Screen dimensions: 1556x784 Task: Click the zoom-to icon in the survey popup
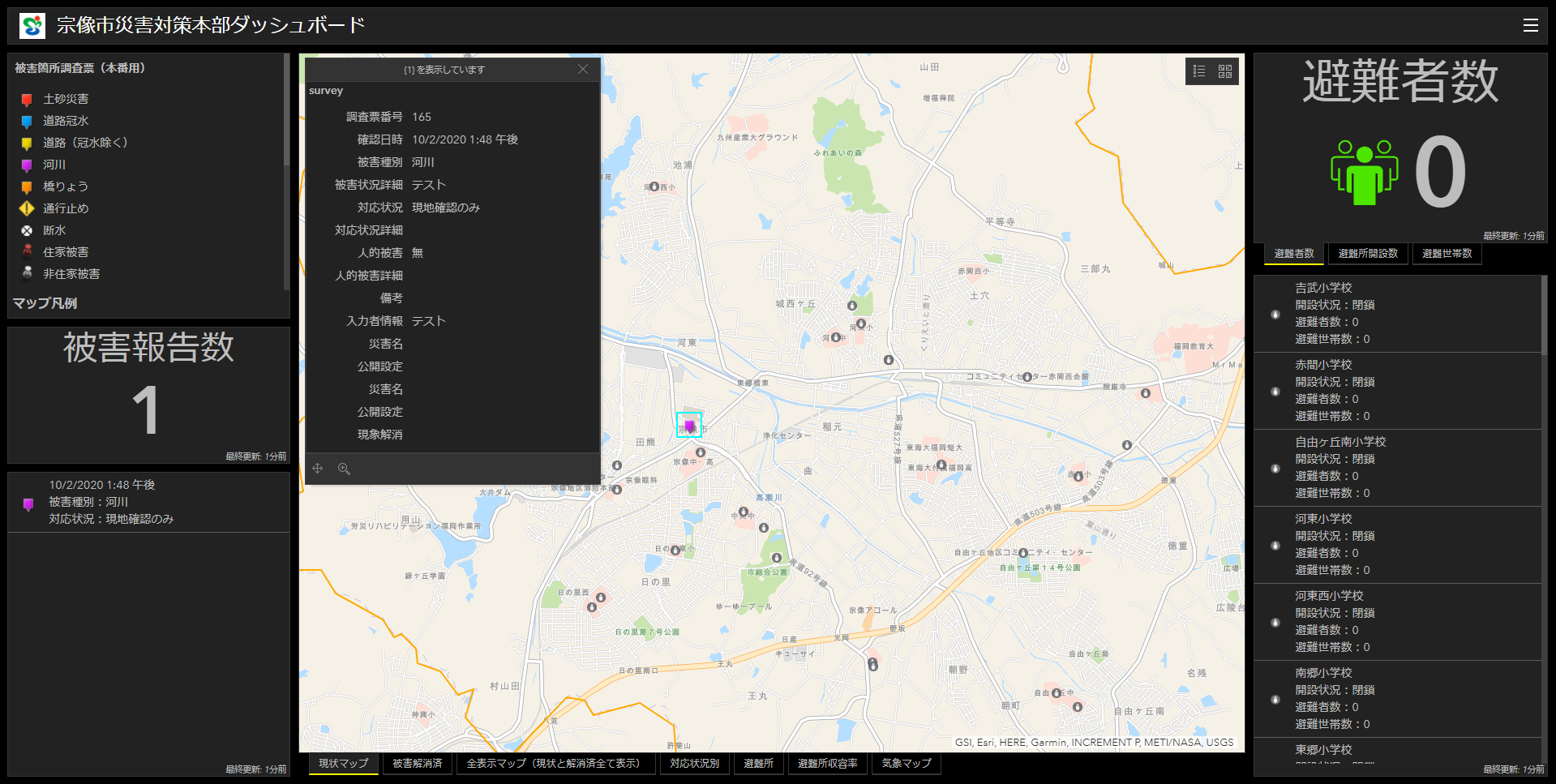coord(344,469)
